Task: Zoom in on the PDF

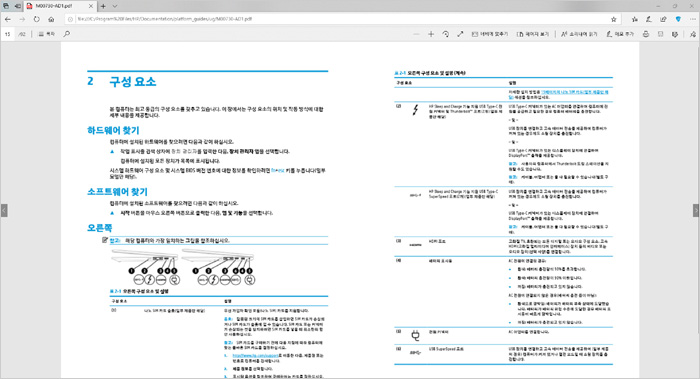Action: click(431, 34)
